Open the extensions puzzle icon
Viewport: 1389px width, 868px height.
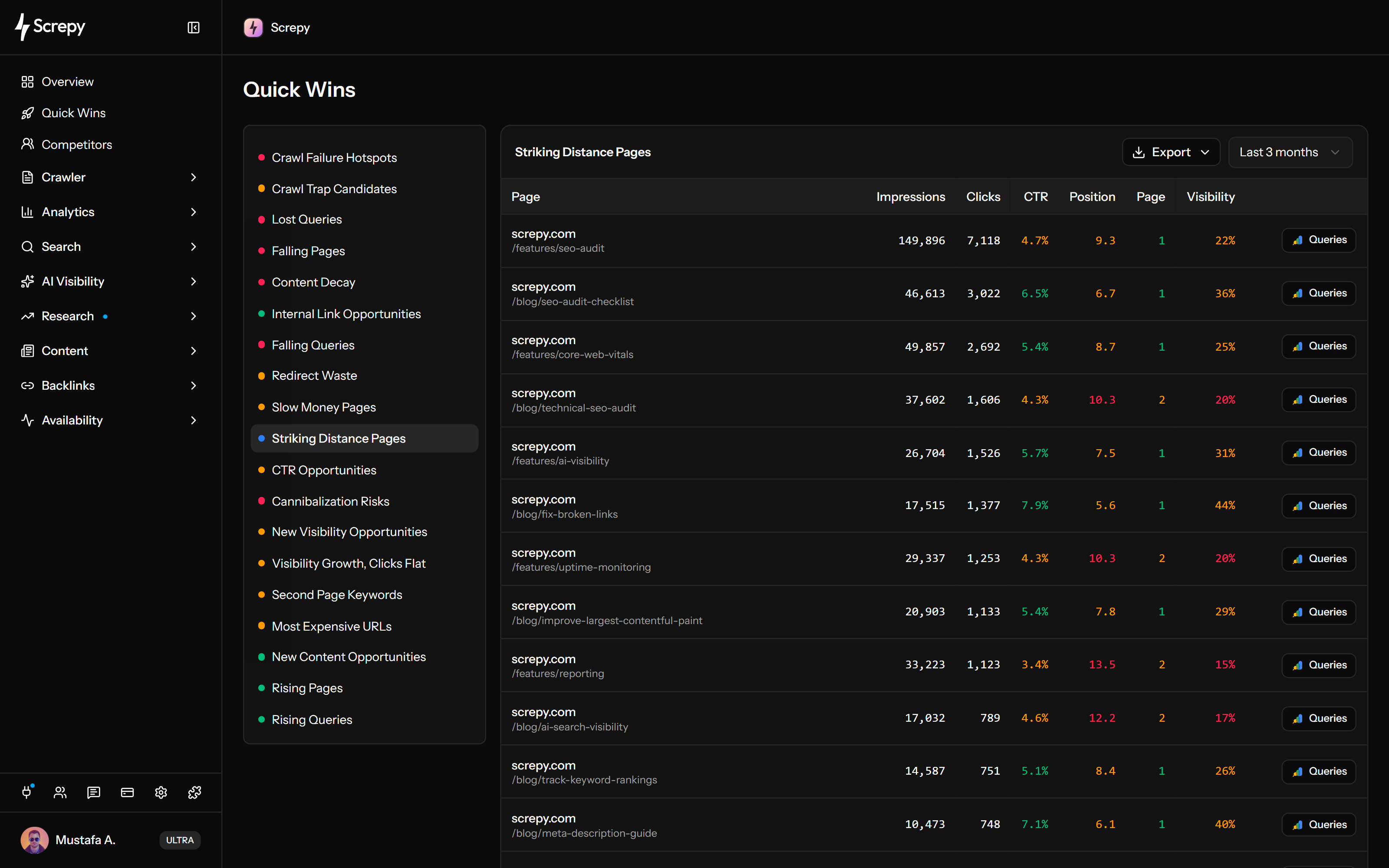coord(194,792)
